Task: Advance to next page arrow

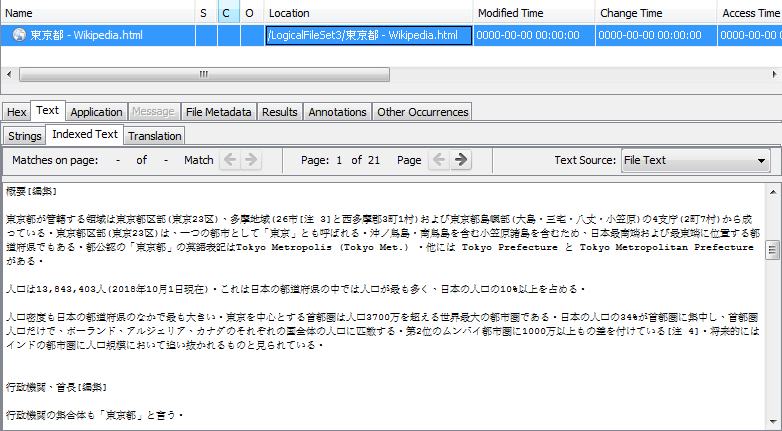Action: (x=460, y=160)
